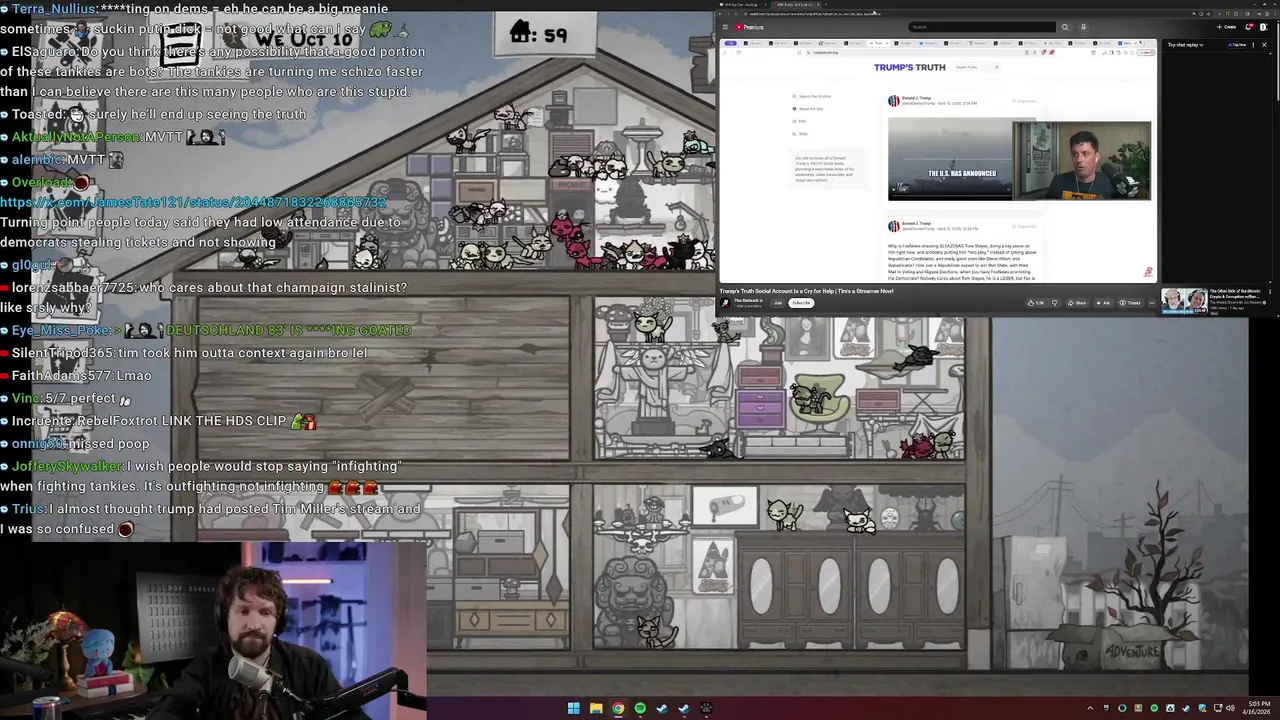Open chat panel three-dot options
The image size is (1280, 720).
(x=1254, y=45)
